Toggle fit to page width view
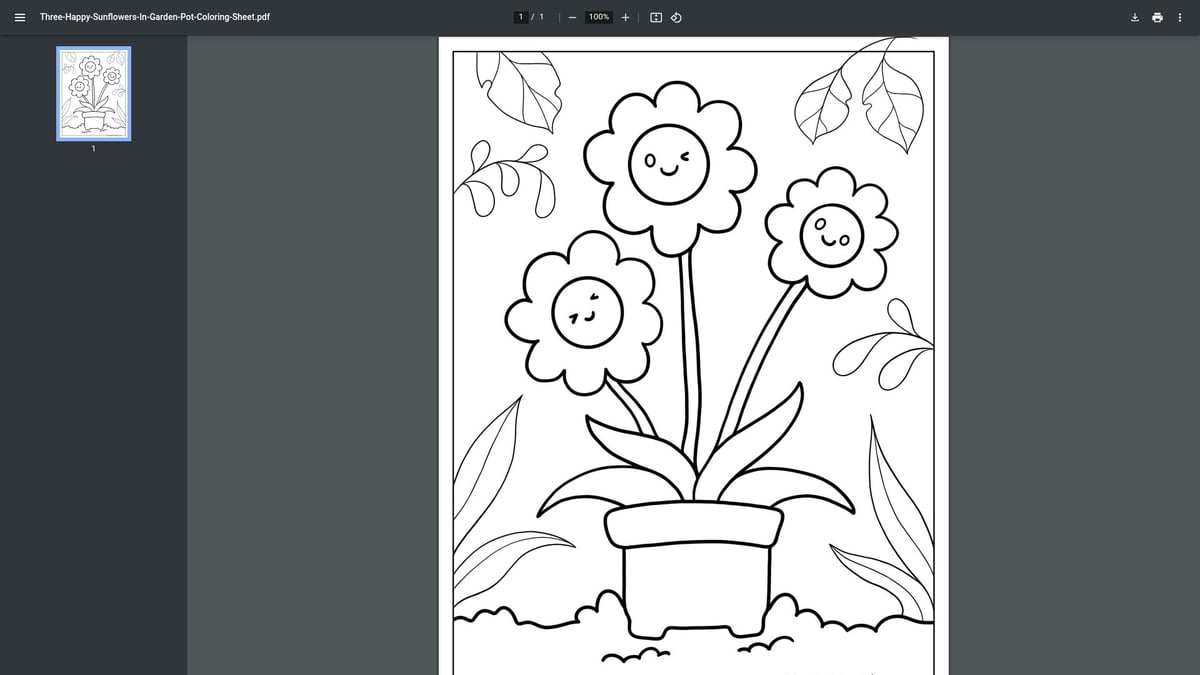The image size is (1200, 675). [x=654, y=17]
